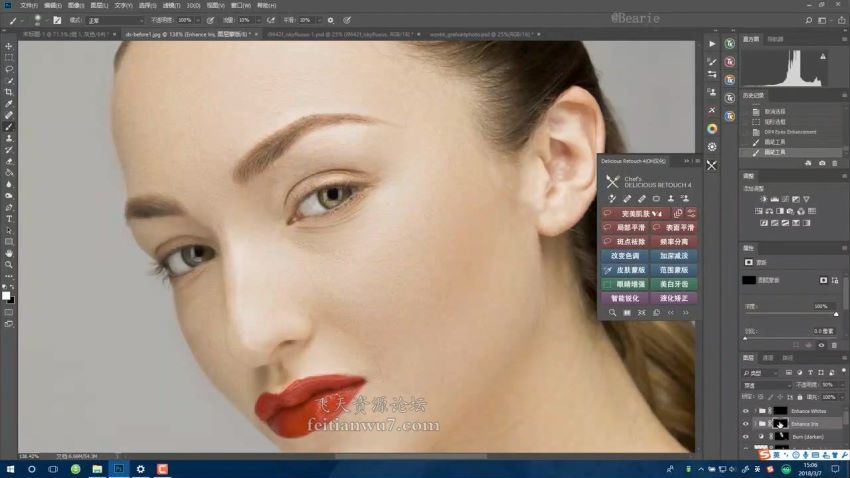Click Delicious Retouch crossed utensils dock icon

(x=712, y=165)
